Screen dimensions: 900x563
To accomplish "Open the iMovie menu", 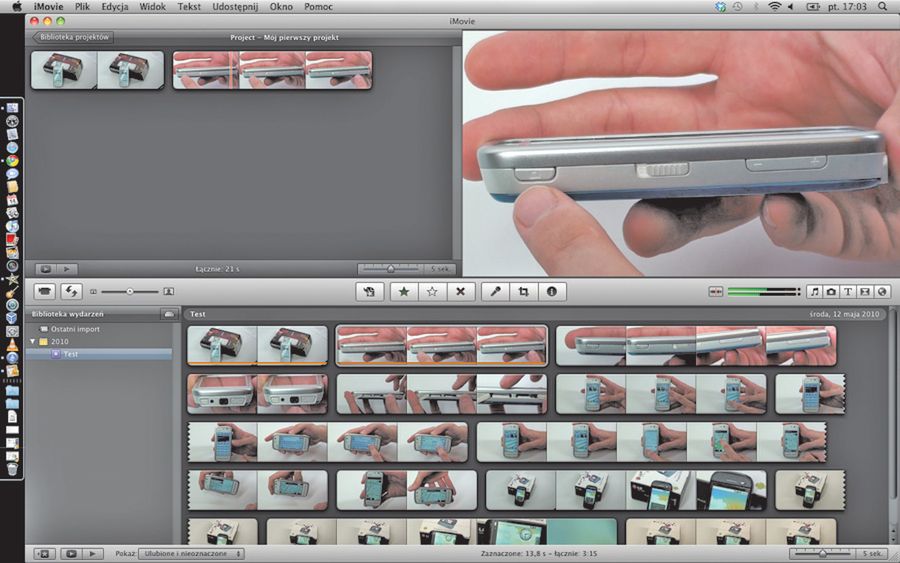I will click(x=48, y=6).
